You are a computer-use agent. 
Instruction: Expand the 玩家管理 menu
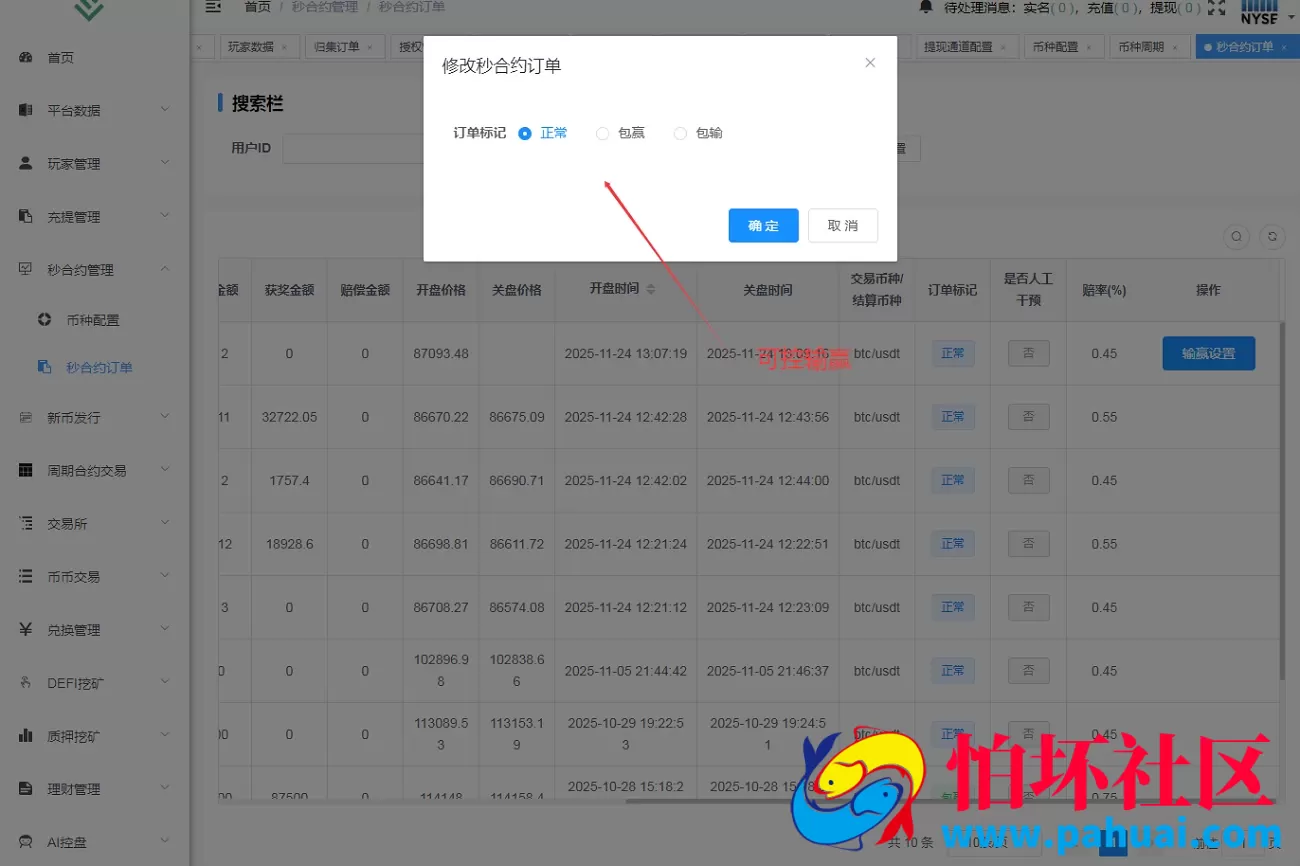point(165,163)
